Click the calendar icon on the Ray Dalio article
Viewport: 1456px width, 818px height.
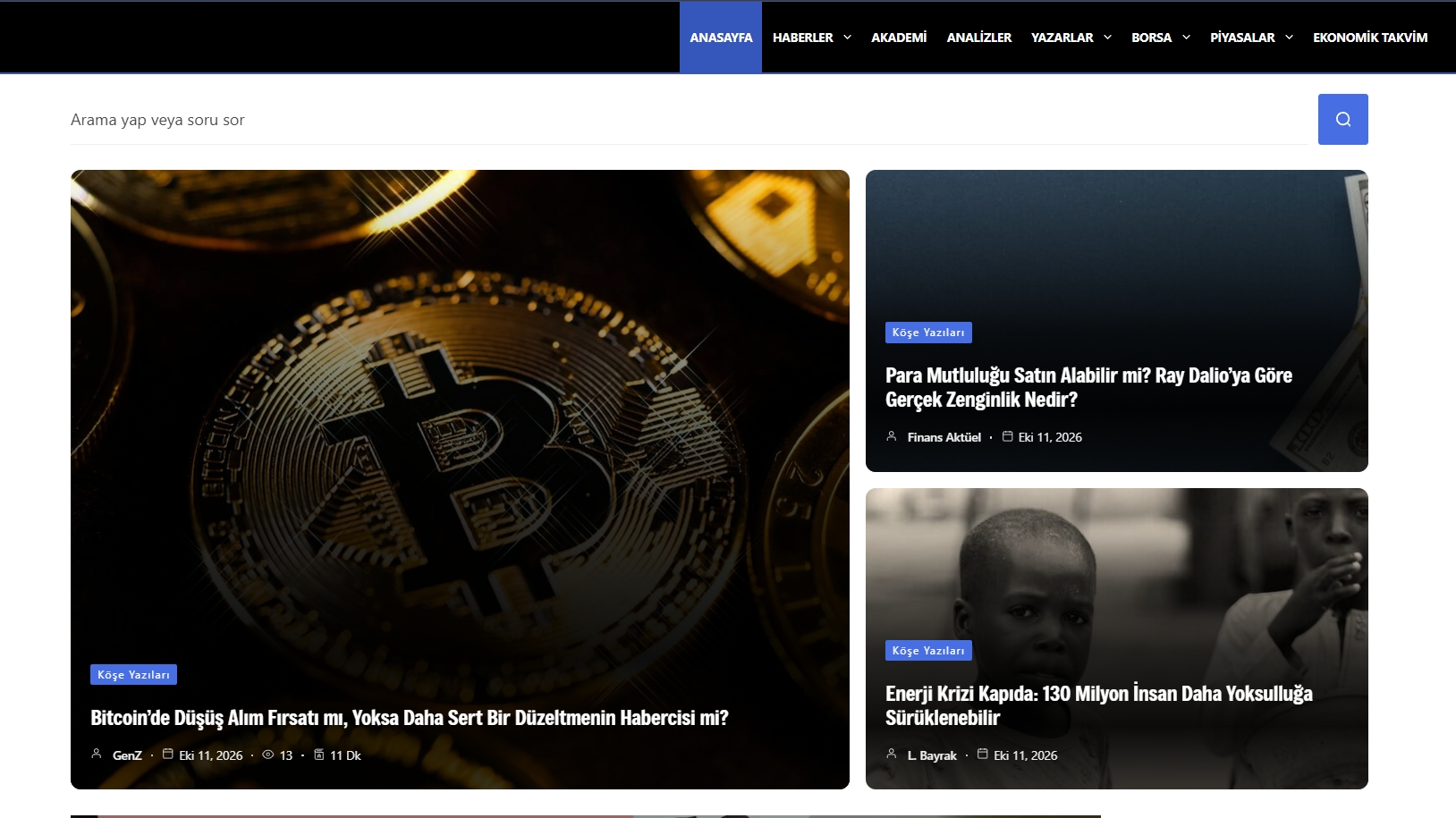pyautogui.click(x=1007, y=435)
